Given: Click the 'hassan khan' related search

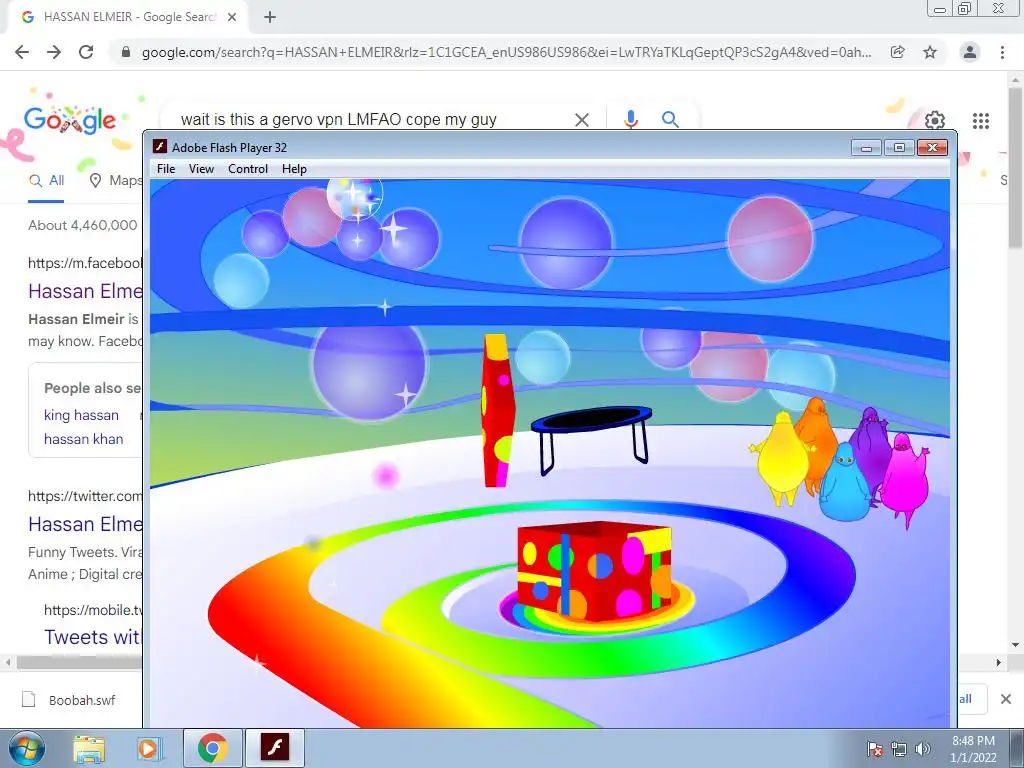Looking at the screenshot, I should [x=83, y=440].
